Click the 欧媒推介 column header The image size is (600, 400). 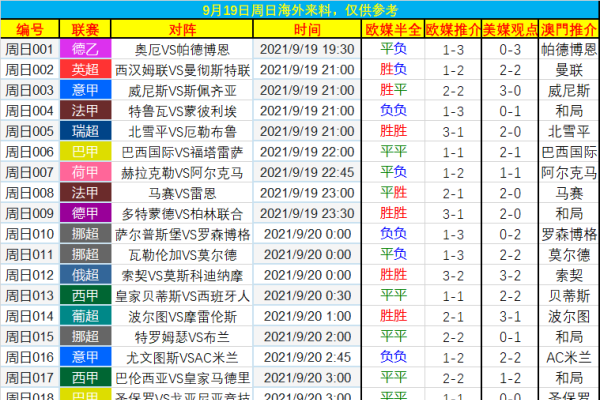(x=453, y=29)
